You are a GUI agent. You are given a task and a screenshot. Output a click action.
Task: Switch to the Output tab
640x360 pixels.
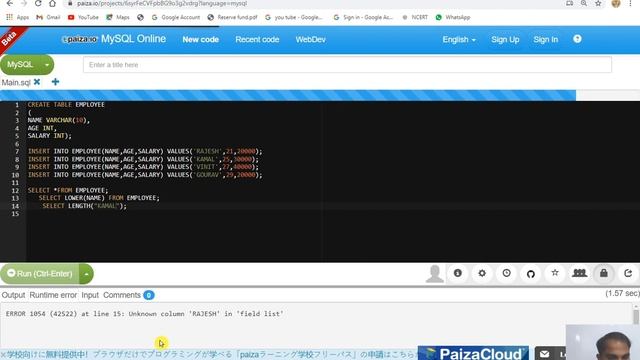click(13, 295)
